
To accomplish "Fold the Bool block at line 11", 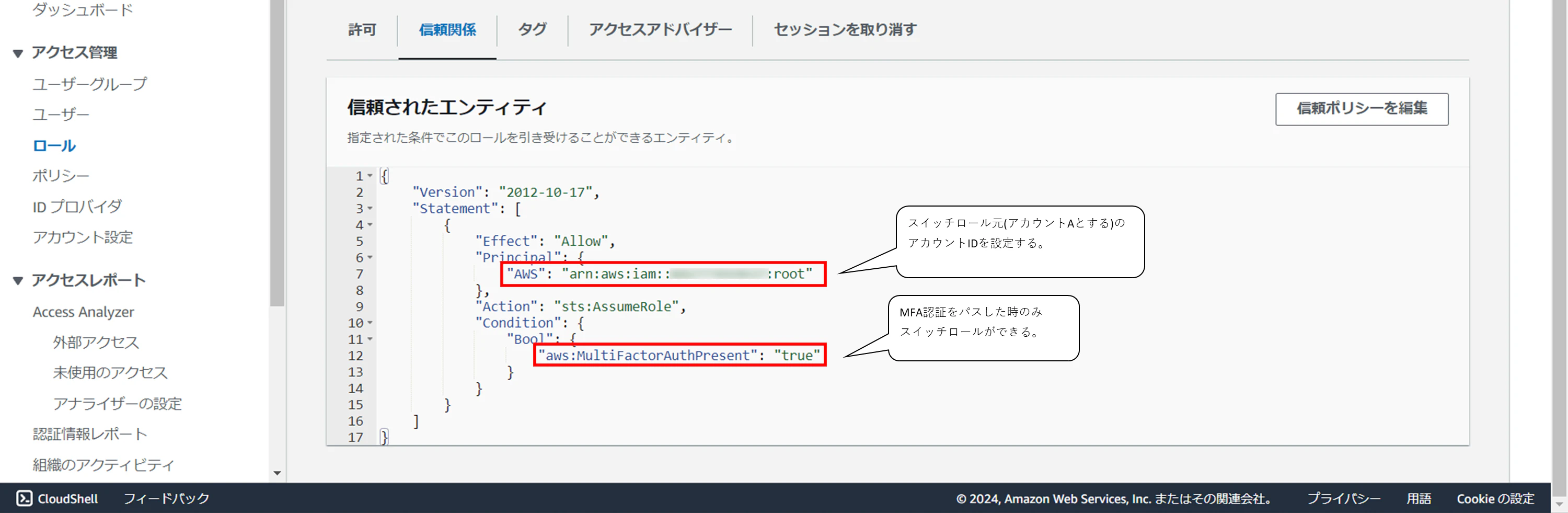I will coord(370,339).
